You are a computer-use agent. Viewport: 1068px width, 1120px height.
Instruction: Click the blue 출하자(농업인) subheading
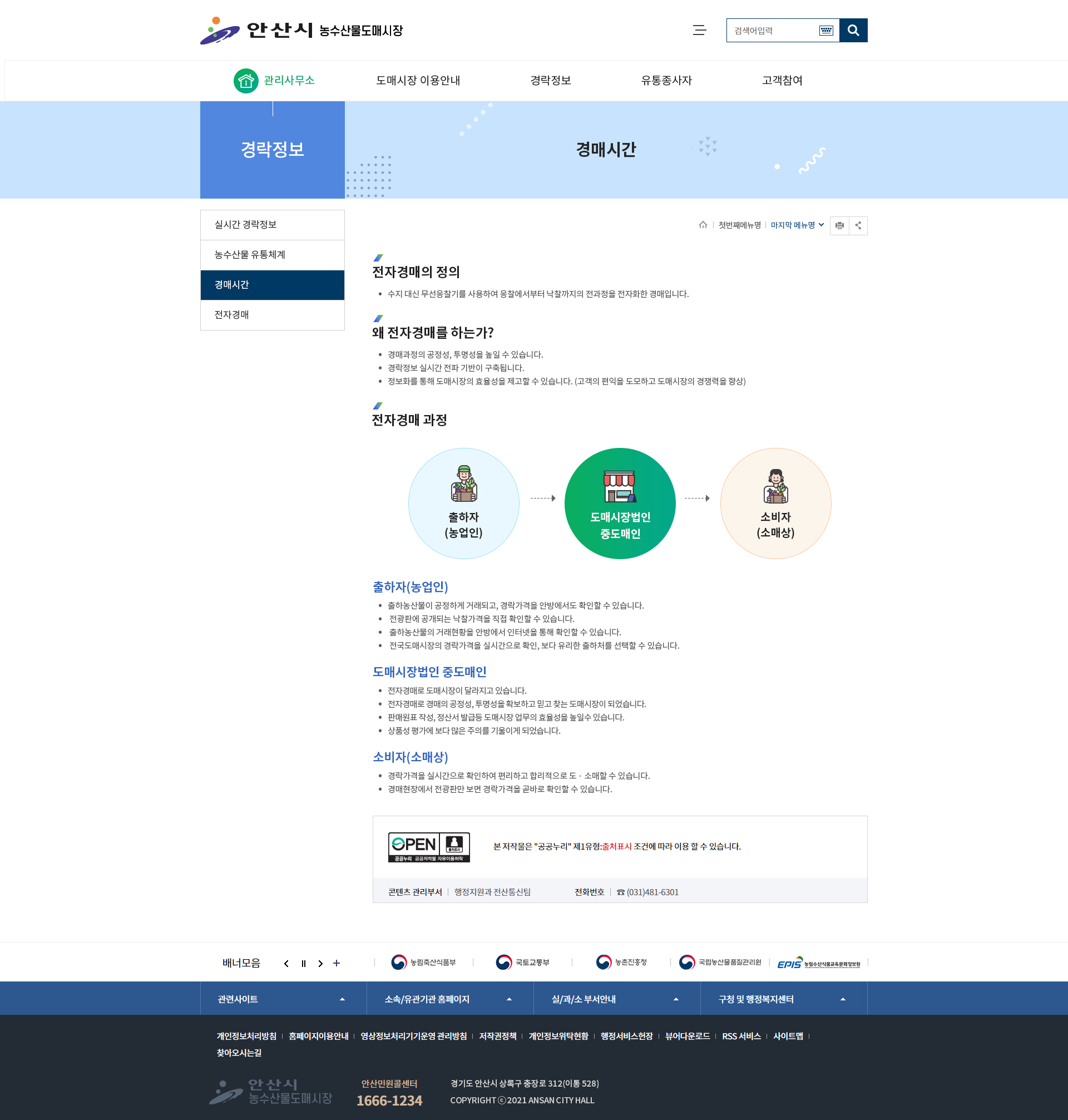(411, 587)
